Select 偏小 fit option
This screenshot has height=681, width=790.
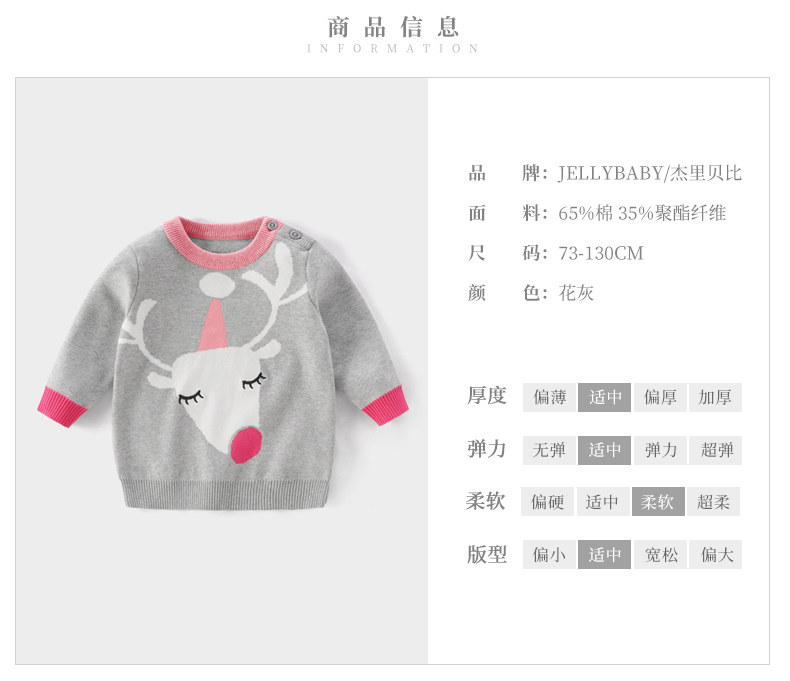[549, 555]
